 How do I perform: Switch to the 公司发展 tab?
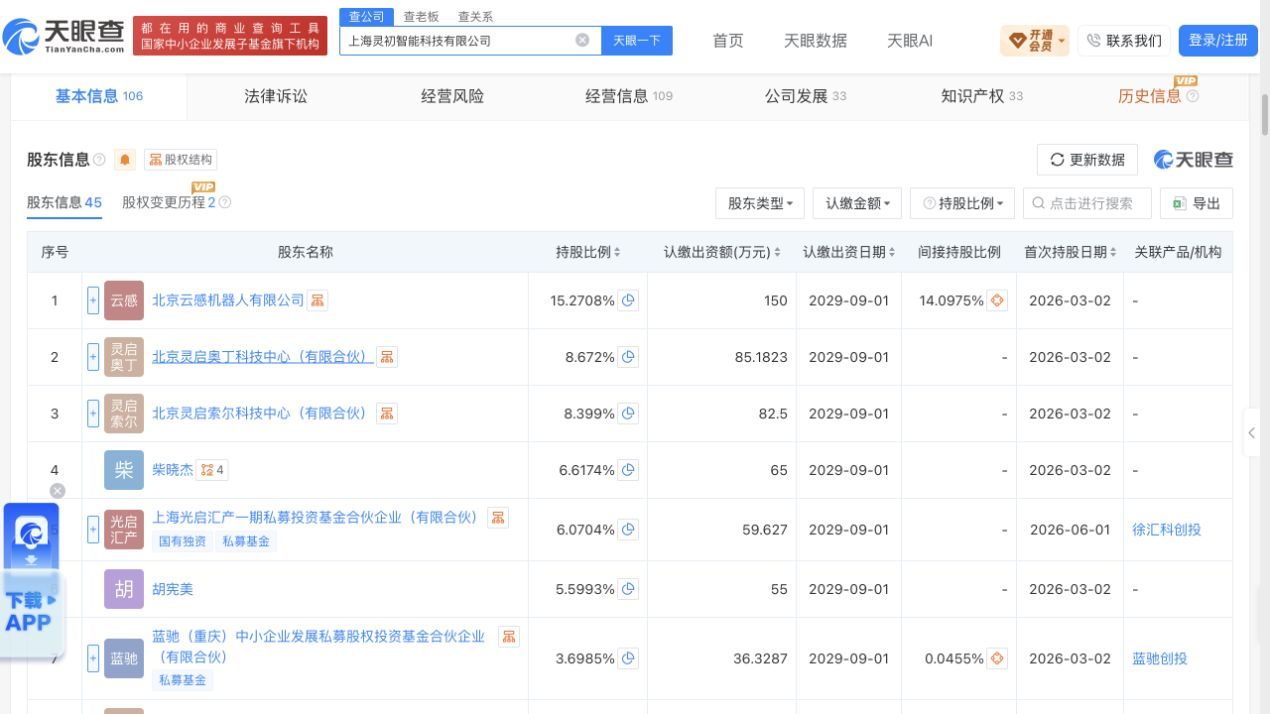click(805, 96)
